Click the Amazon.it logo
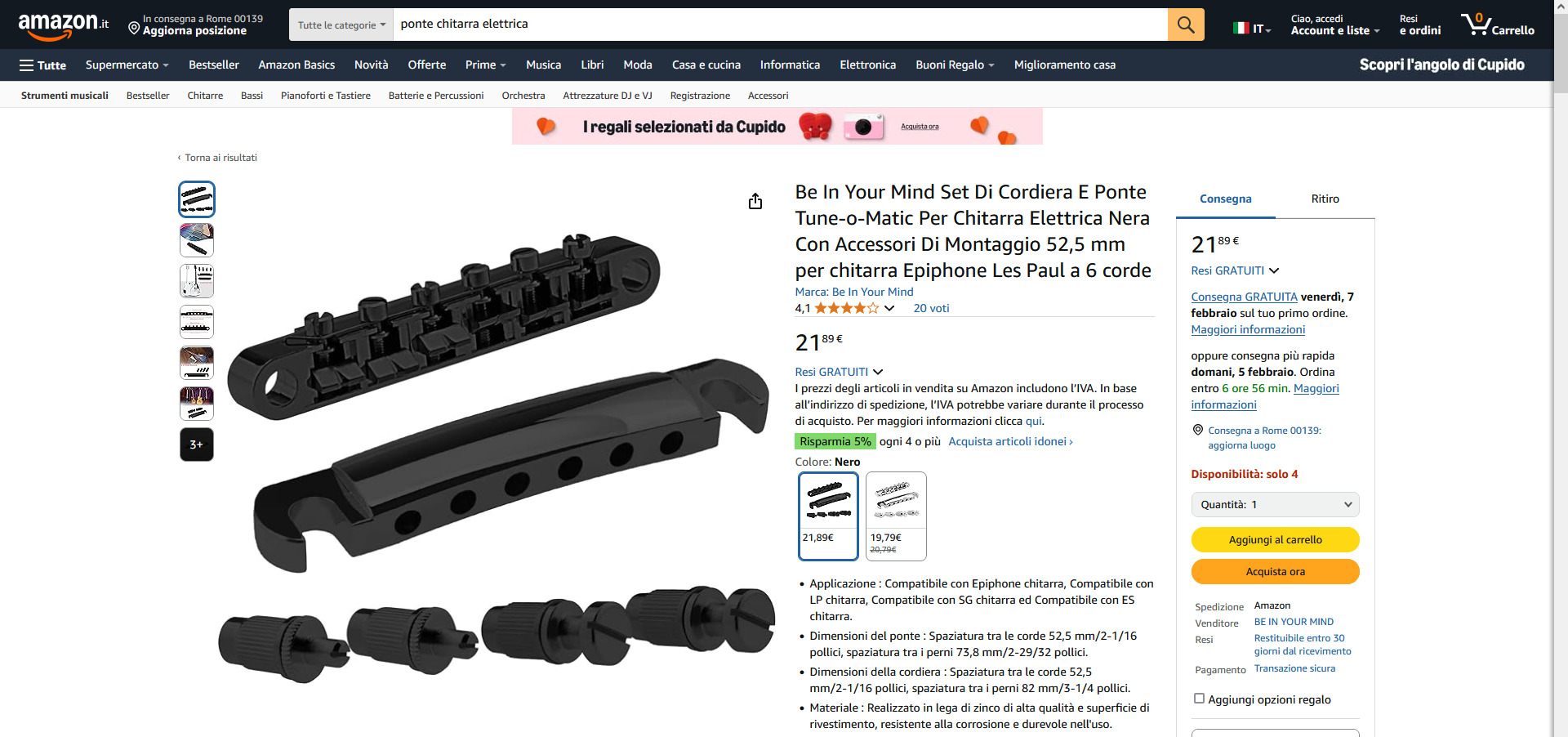The image size is (1568, 737). 64,25
